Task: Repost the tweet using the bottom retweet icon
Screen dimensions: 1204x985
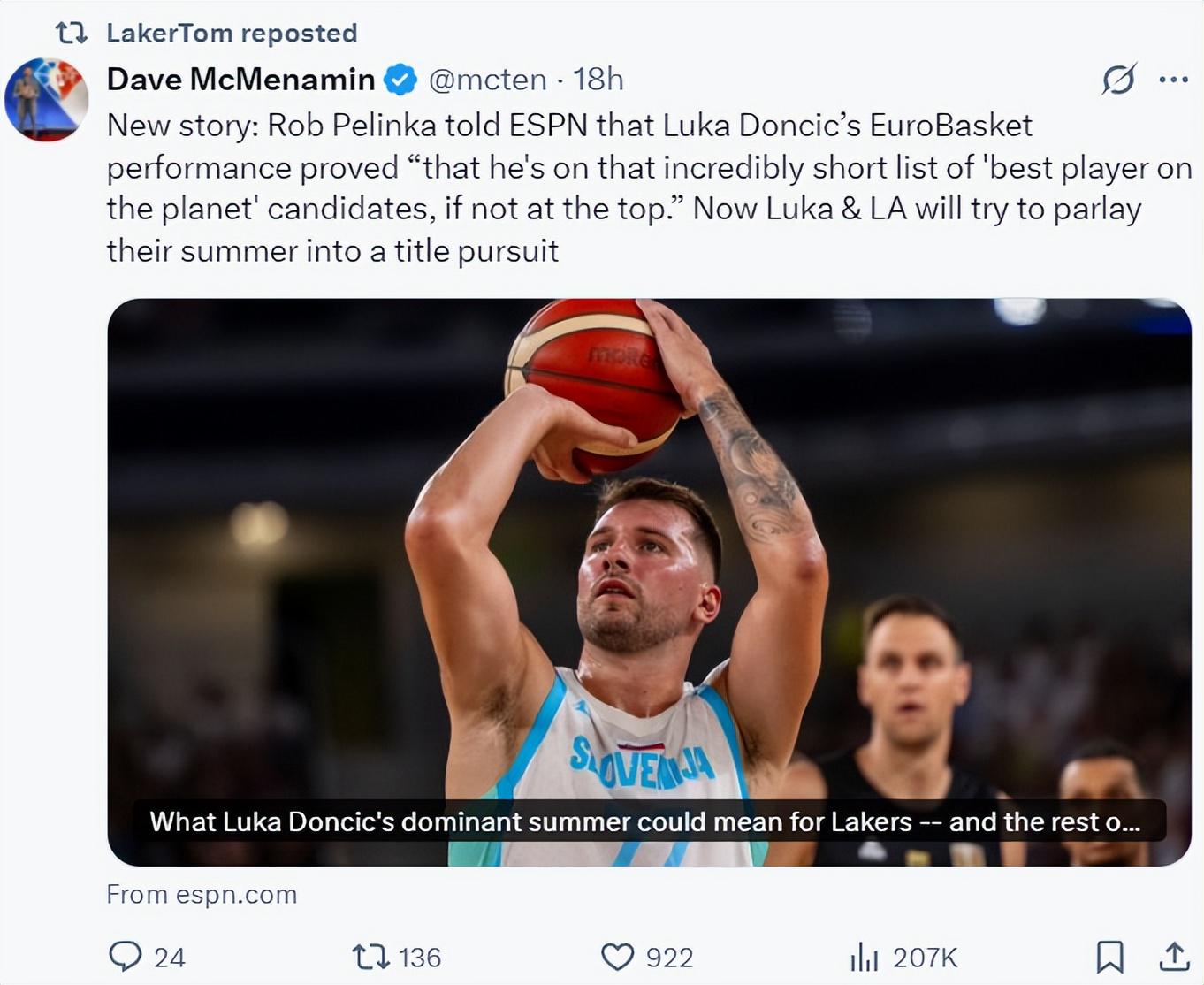Action: 370,956
